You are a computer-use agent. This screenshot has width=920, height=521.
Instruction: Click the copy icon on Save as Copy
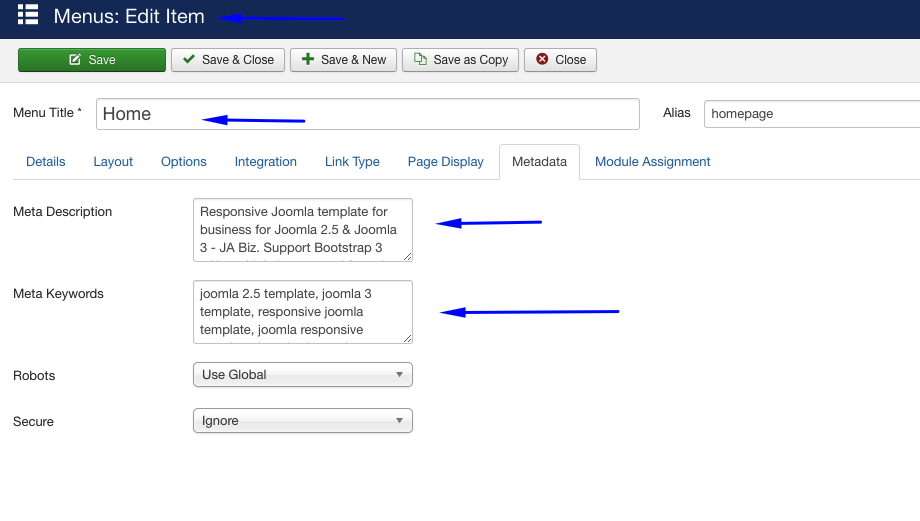[x=420, y=59]
